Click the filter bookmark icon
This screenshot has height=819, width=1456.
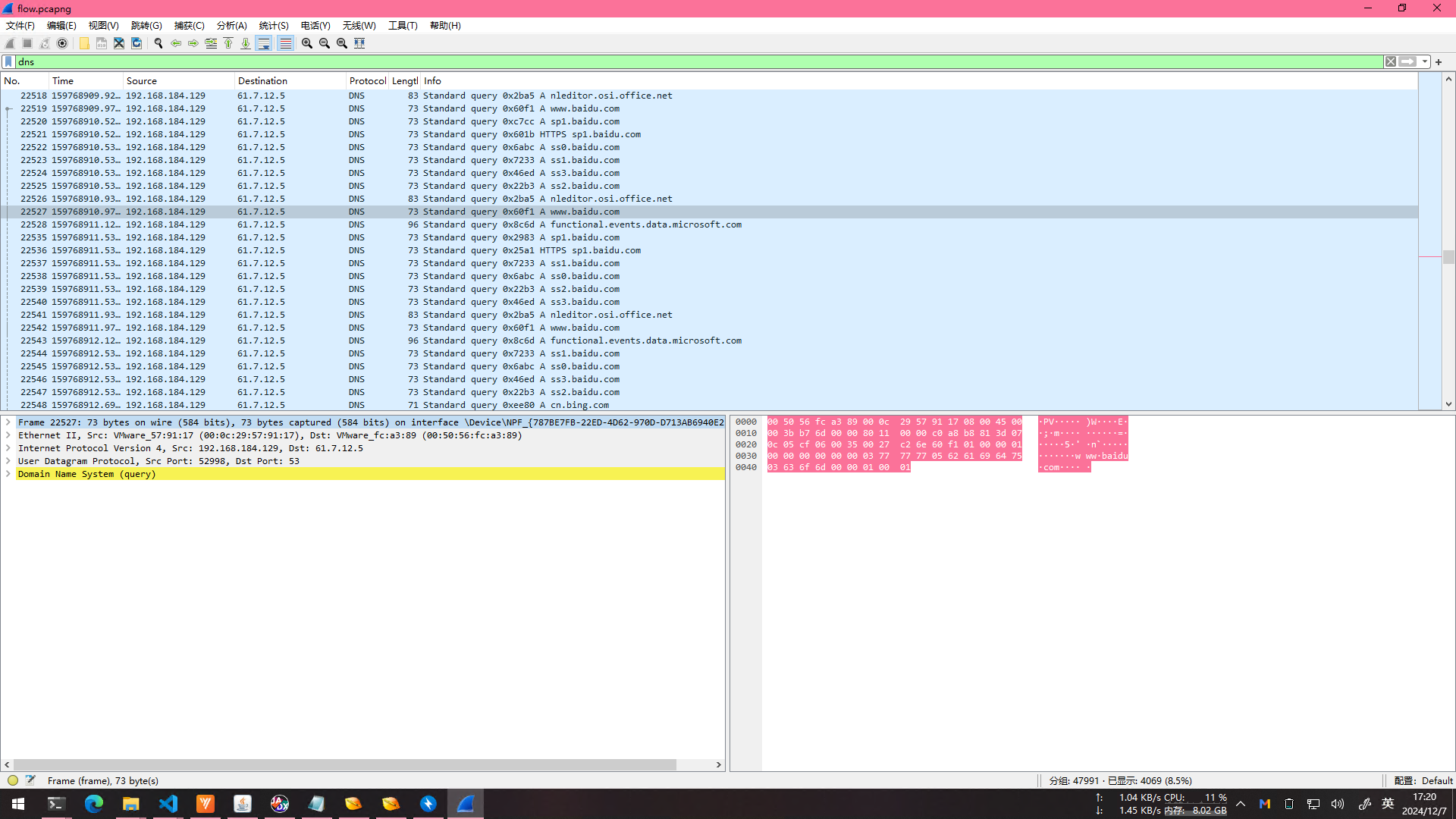tap(8, 61)
